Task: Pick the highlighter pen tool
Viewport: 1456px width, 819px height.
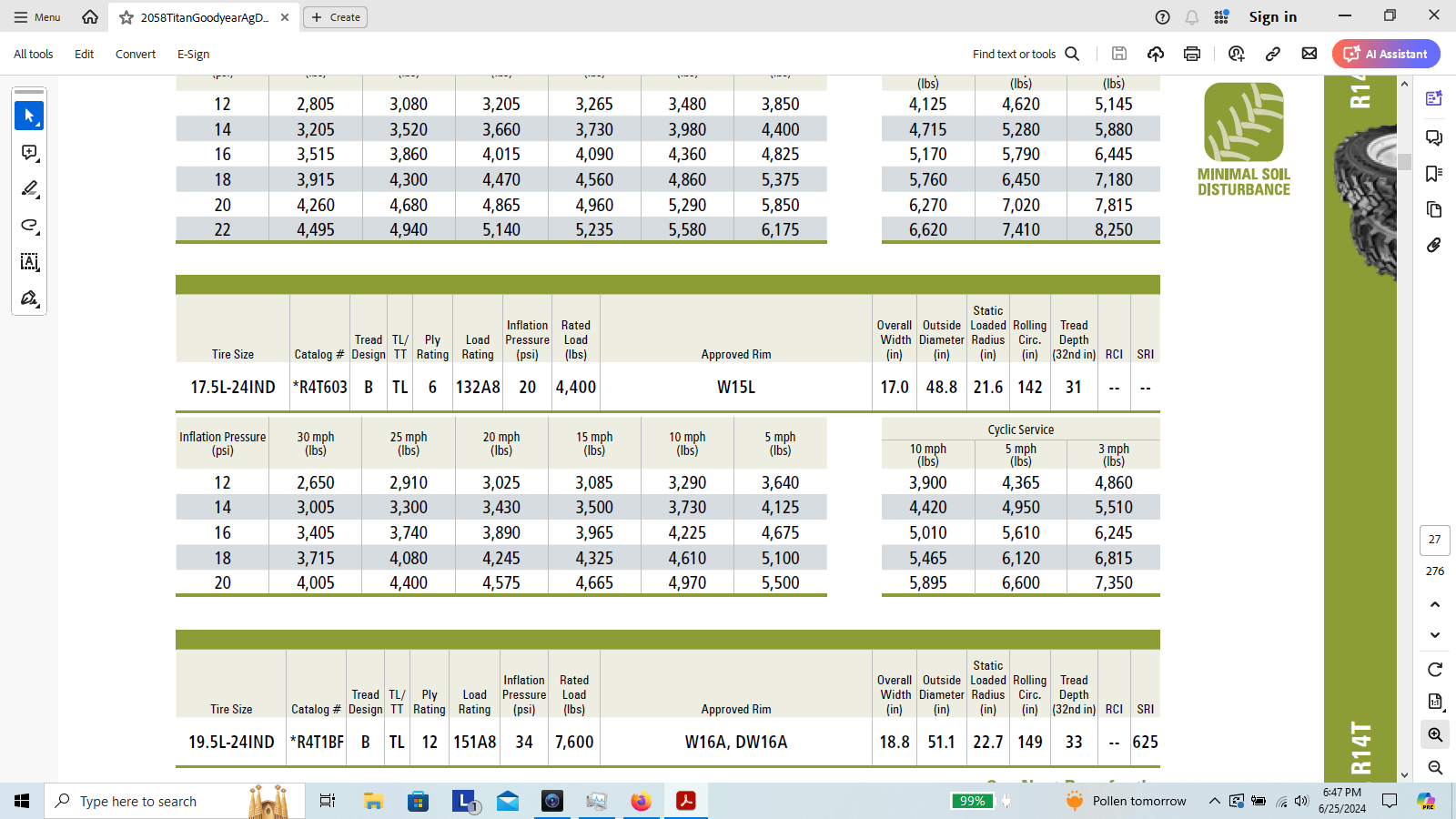Action: [29, 189]
